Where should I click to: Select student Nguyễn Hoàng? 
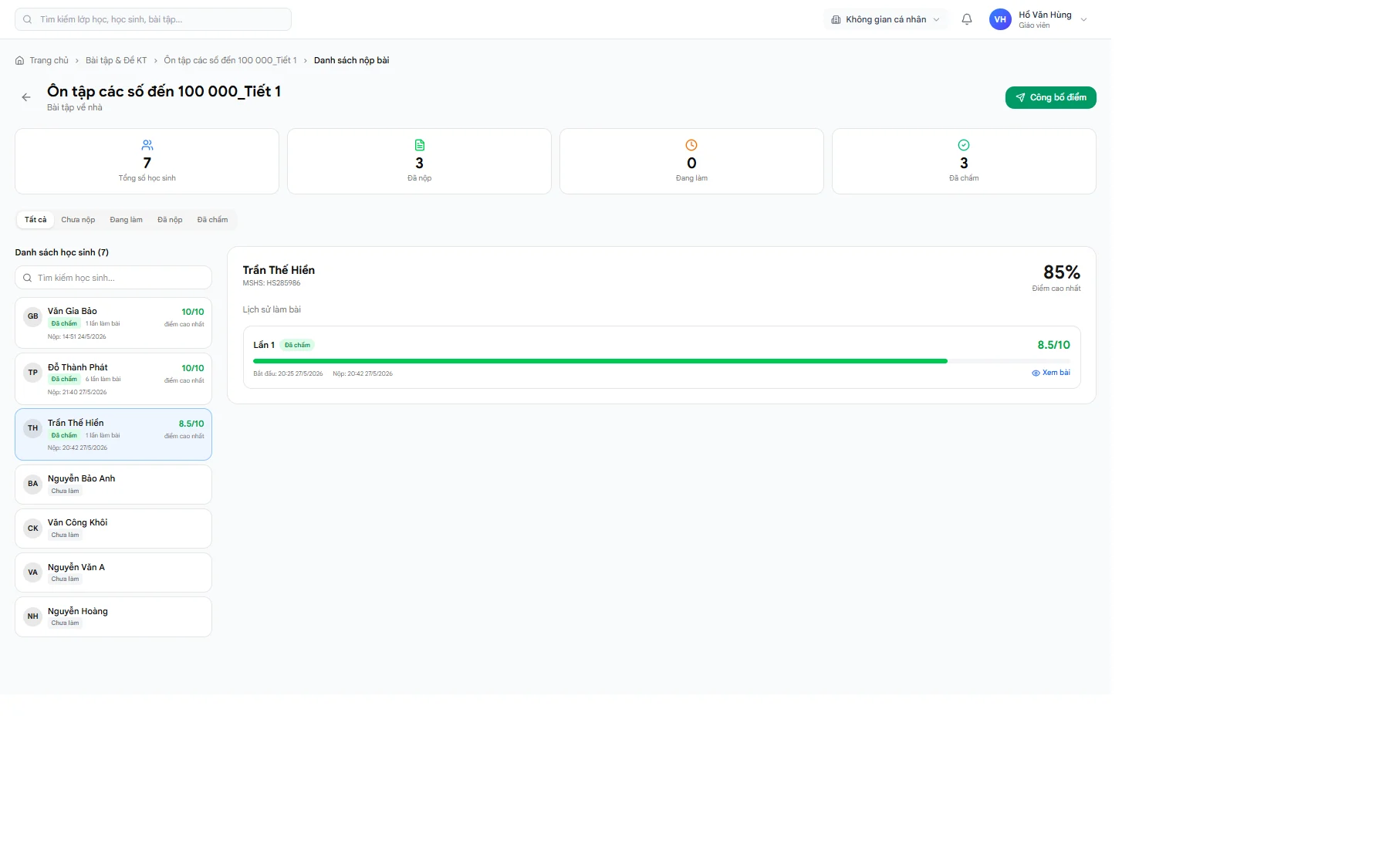[x=113, y=616]
